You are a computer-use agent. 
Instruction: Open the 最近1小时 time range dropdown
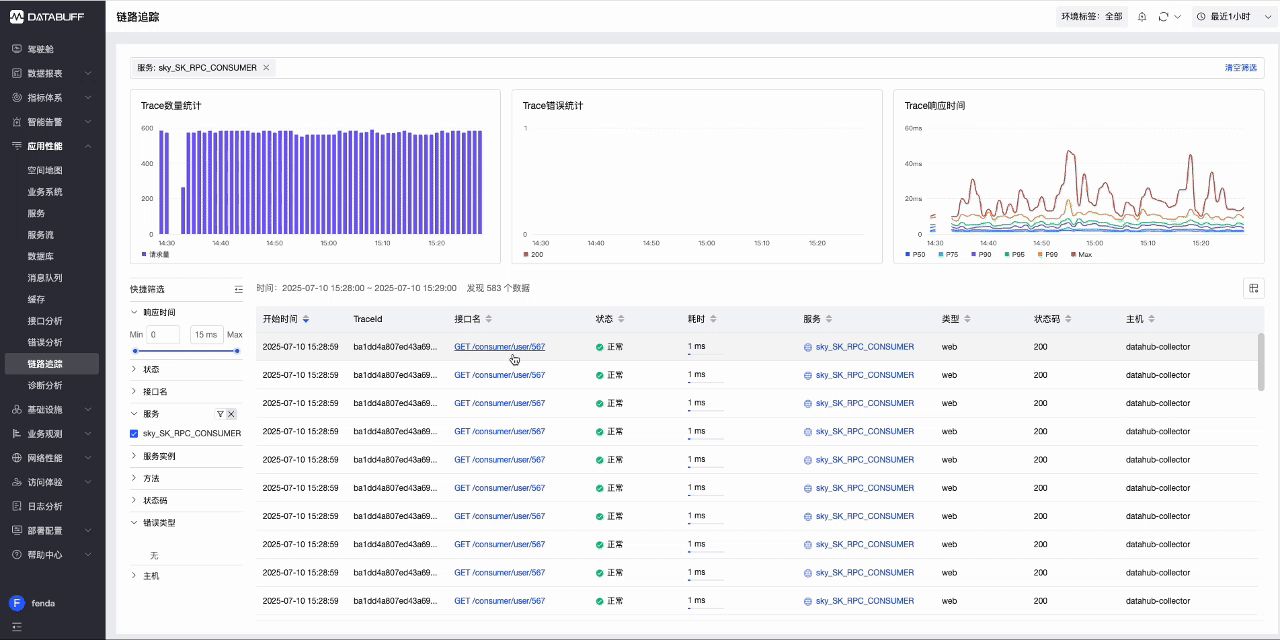(1231, 17)
